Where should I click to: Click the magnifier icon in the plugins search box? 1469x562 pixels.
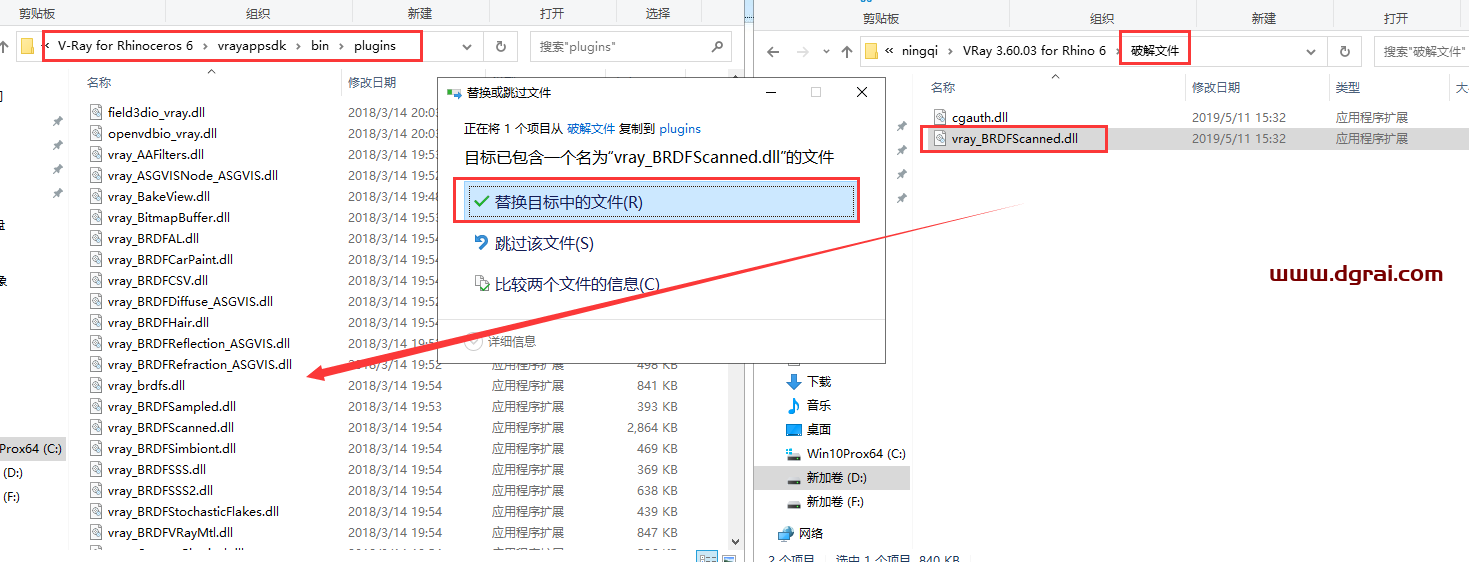pyautogui.click(x=717, y=47)
